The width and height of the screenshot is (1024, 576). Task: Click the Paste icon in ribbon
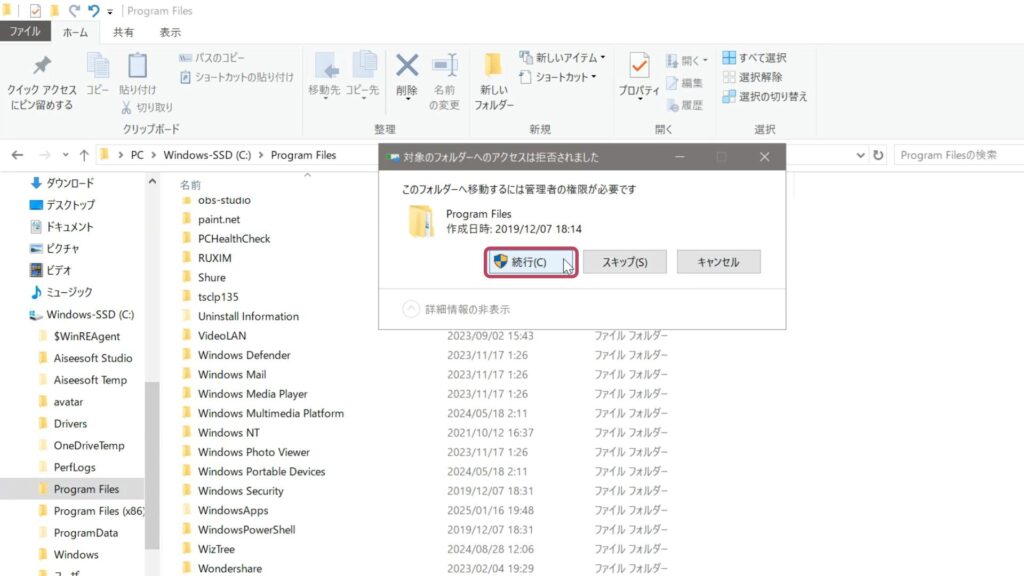(x=138, y=66)
